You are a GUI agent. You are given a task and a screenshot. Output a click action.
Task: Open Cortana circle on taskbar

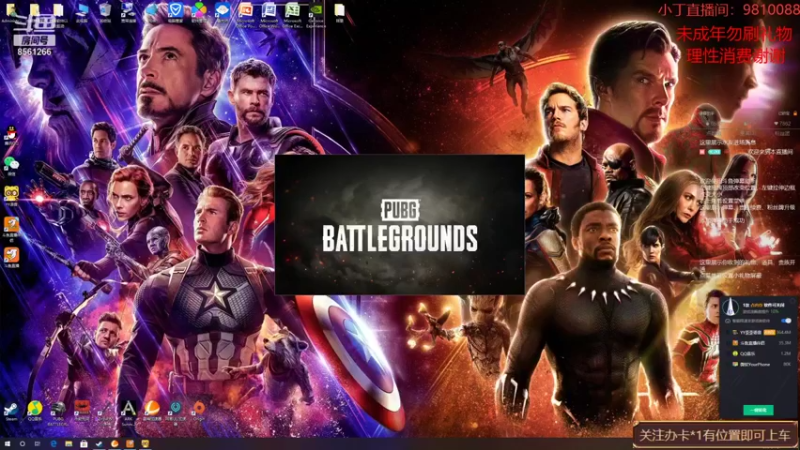coord(22,444)
